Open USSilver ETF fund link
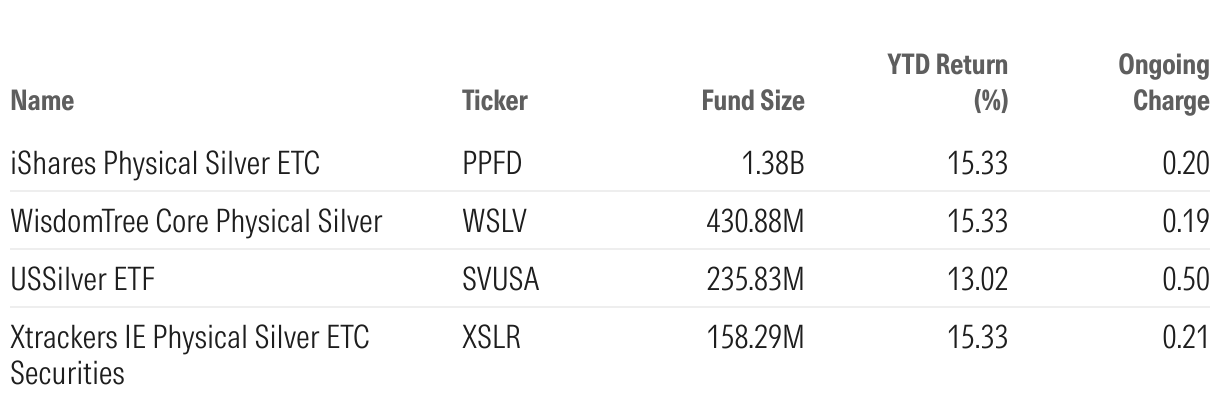This screenshot has width=1220, height=410. pyautogui.click(x=83, y=279)
